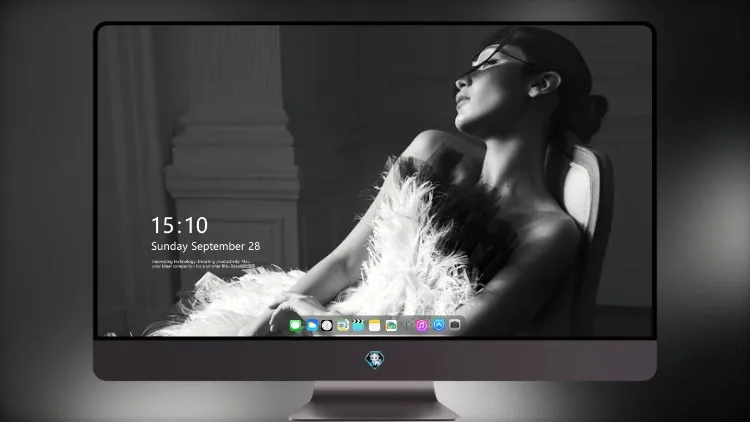Launch the yellow Notes app
The image size is (750, 422).
pyautogui.click(x=375, y=326)
